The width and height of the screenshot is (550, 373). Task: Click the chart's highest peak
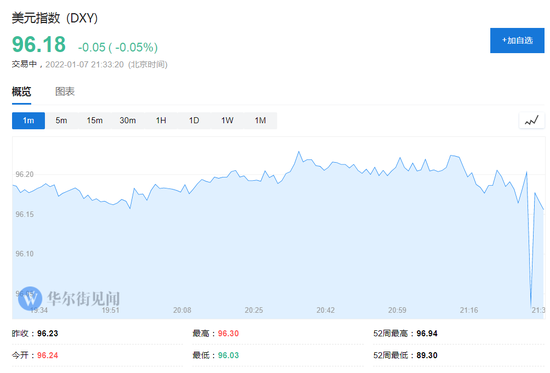pyautogui.click(x=299, y=152)
